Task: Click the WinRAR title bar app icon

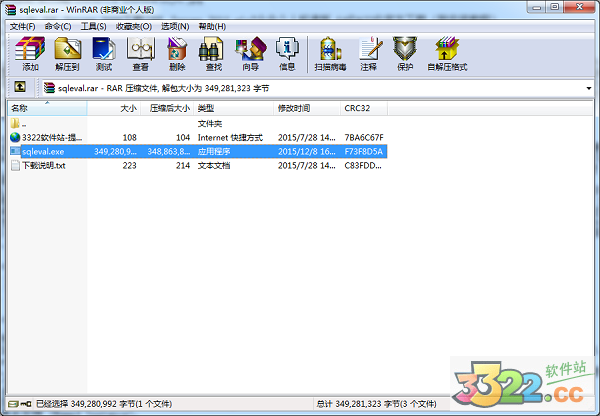Action: (x=10, y=9)
